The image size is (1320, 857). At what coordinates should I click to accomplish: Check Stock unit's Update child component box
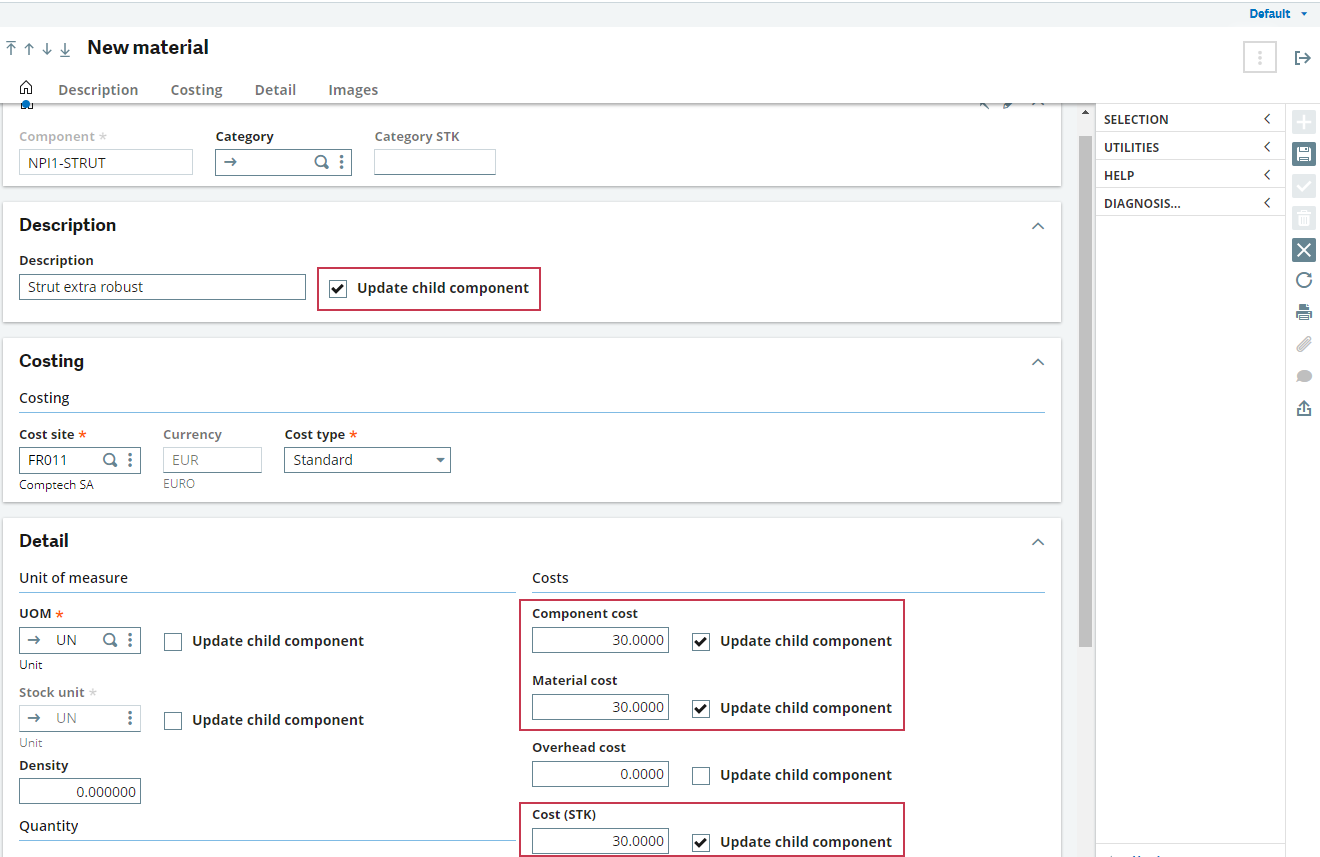(x=173, y=721)
